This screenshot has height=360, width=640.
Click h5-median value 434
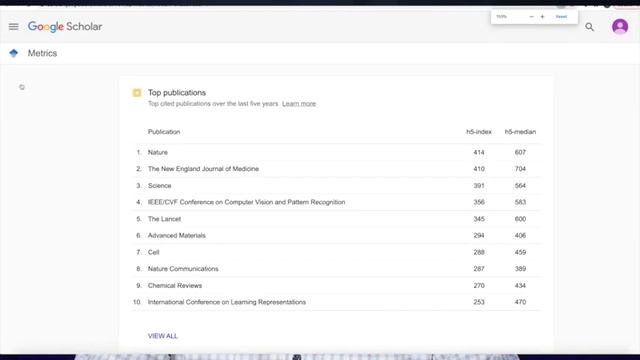click(520, 285)
